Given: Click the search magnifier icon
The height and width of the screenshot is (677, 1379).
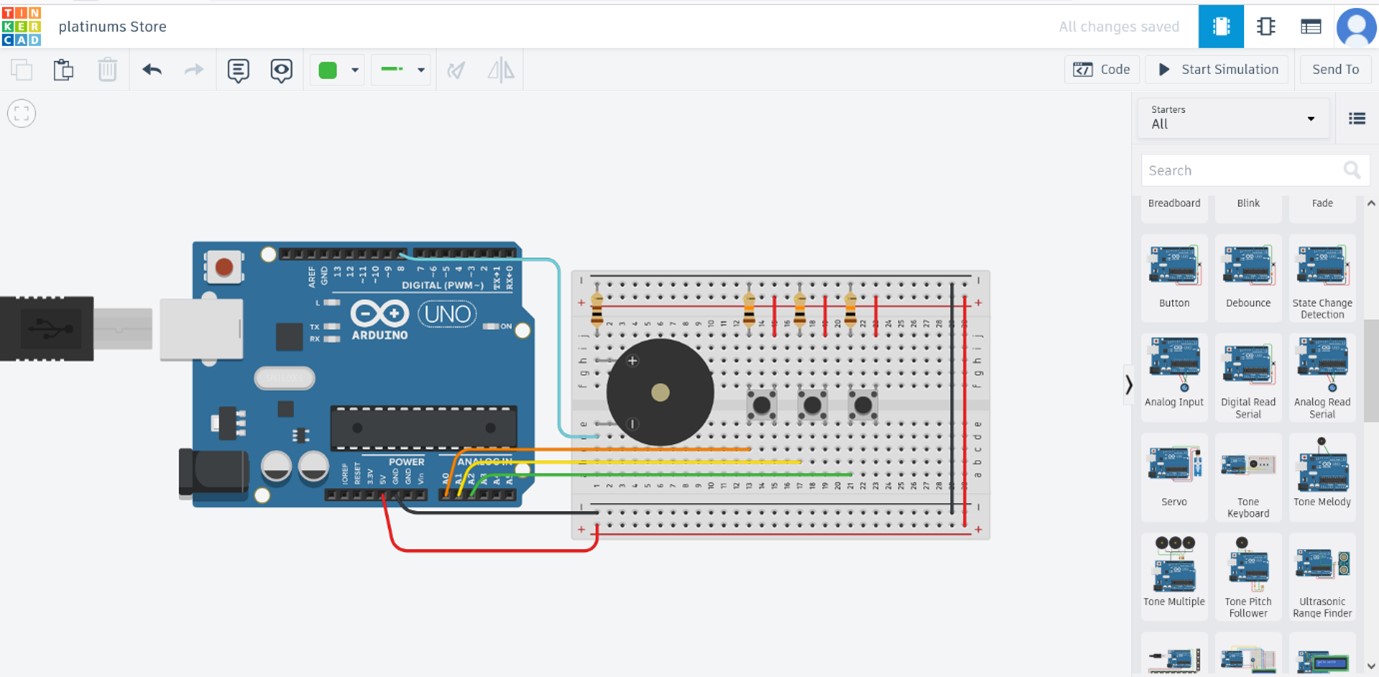Looking at the screenshot, I should [x=1352, y=171].
